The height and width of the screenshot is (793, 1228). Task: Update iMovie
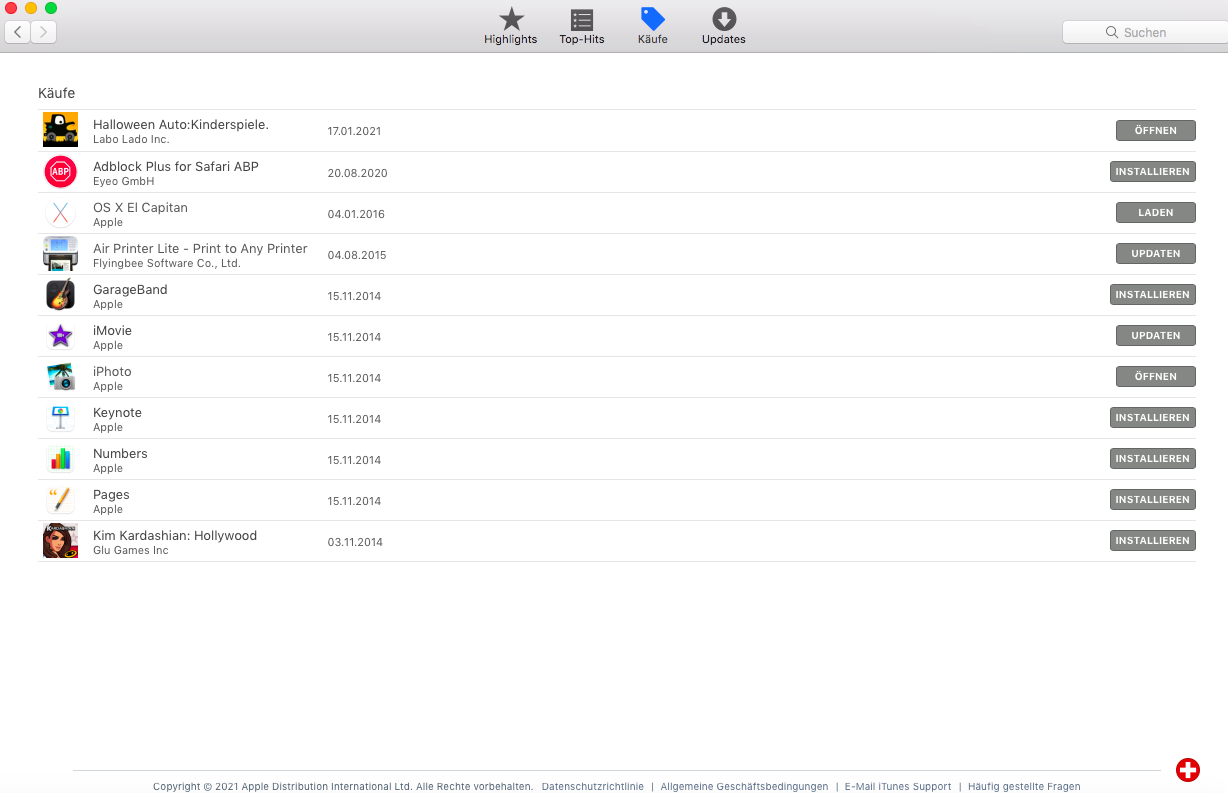point(1155,335)
